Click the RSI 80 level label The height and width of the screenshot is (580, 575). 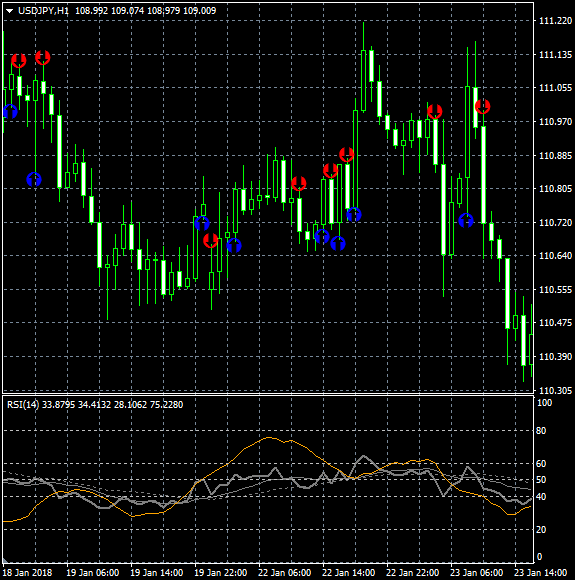tap(541, 431)
